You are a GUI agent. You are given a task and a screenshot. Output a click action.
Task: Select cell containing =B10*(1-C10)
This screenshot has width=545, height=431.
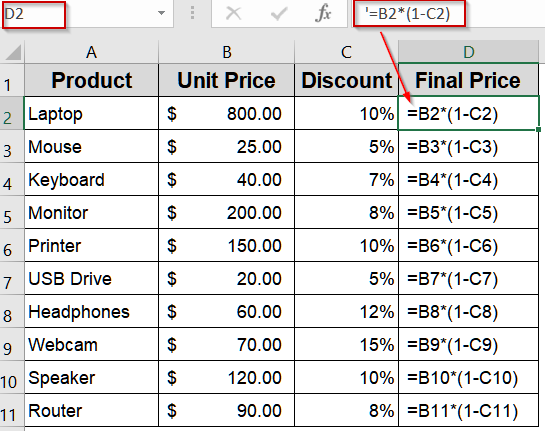tap(469, 377)
